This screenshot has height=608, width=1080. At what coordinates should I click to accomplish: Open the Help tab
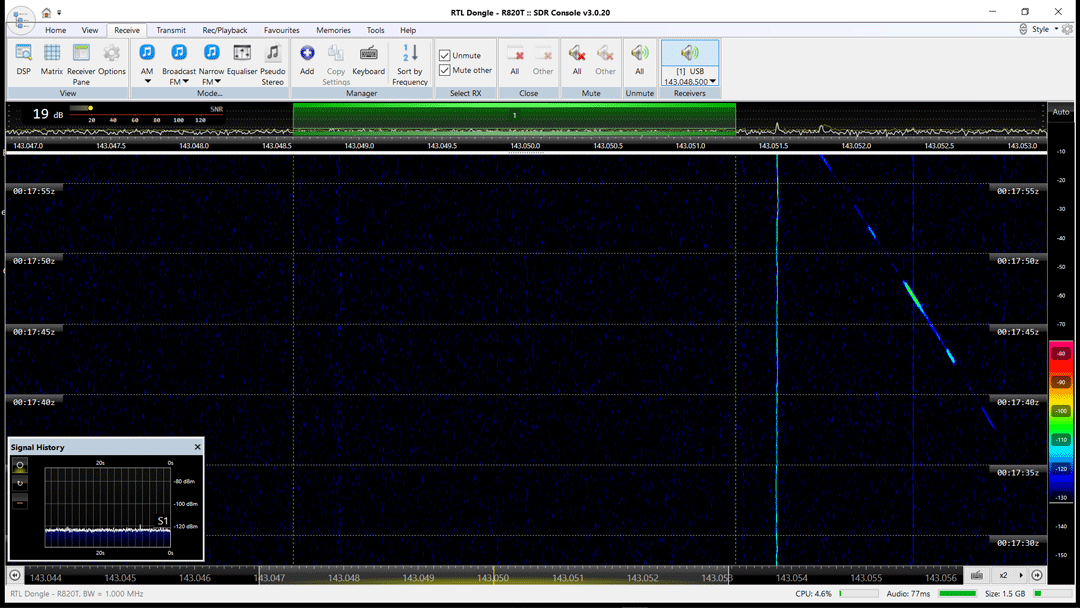pos(408,30)
